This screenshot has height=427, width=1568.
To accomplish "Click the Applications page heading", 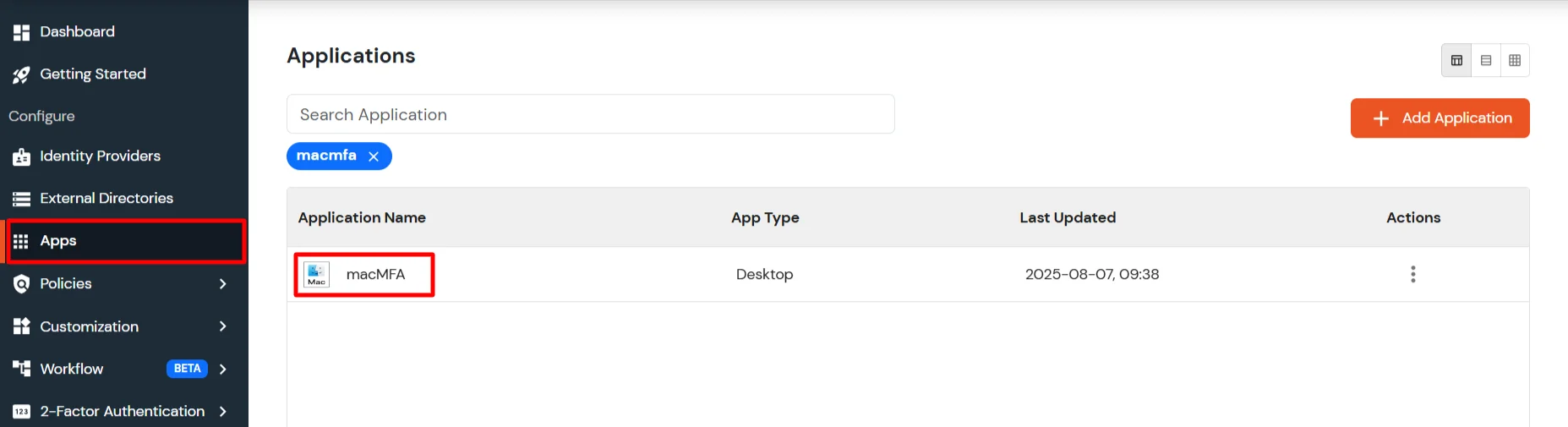I will (x=351, y=56).
